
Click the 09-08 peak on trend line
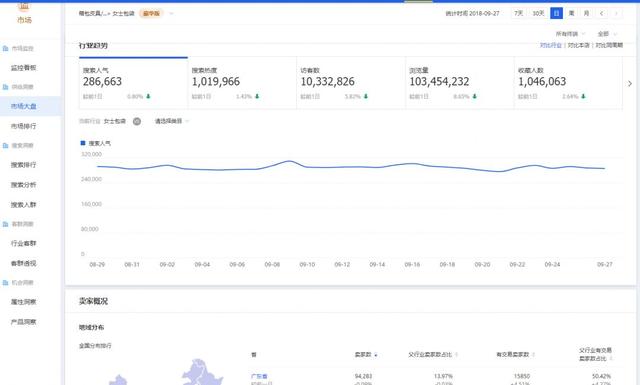(289, 161)
